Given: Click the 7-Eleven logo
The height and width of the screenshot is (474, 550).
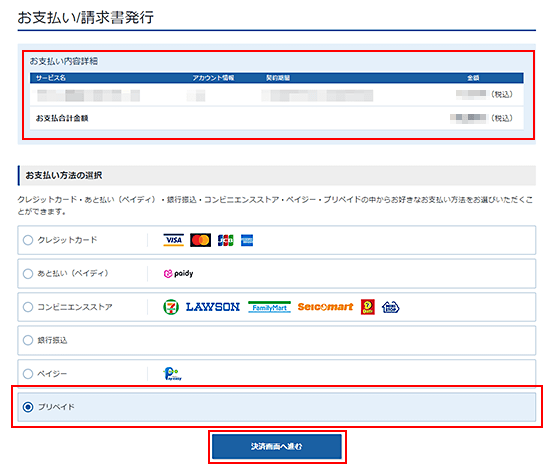Looking at the screenshot, I should tap(171, 307).
